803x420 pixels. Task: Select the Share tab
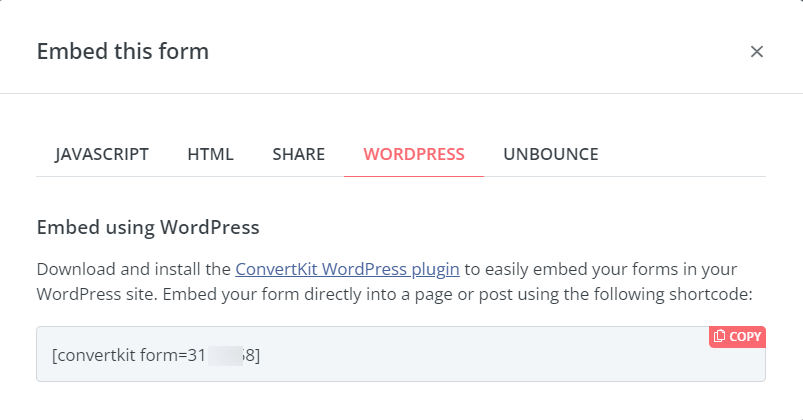click(299, 154)
